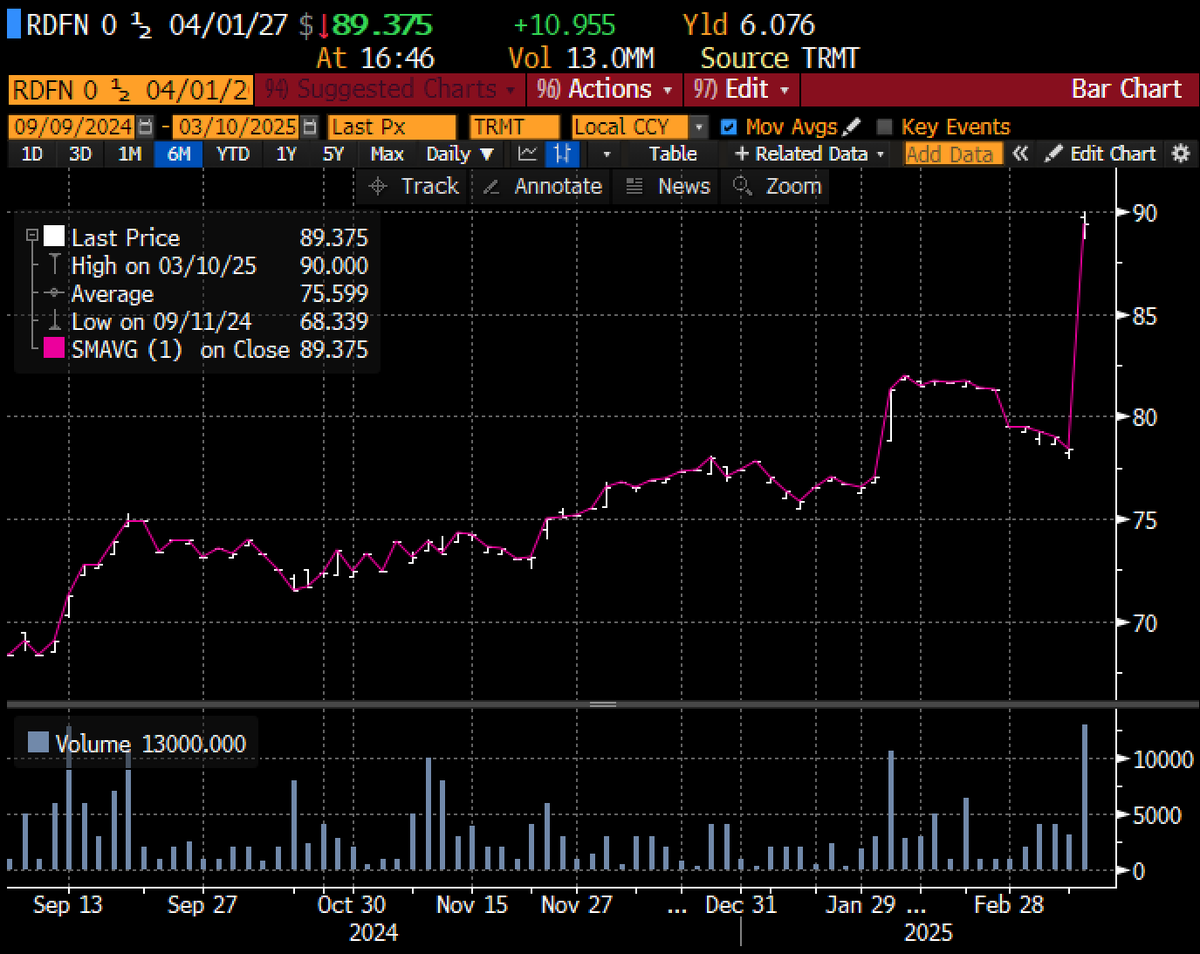Open the Edit menu
This screenshot has height=954, width=1200.
click(x=741, y=89)
